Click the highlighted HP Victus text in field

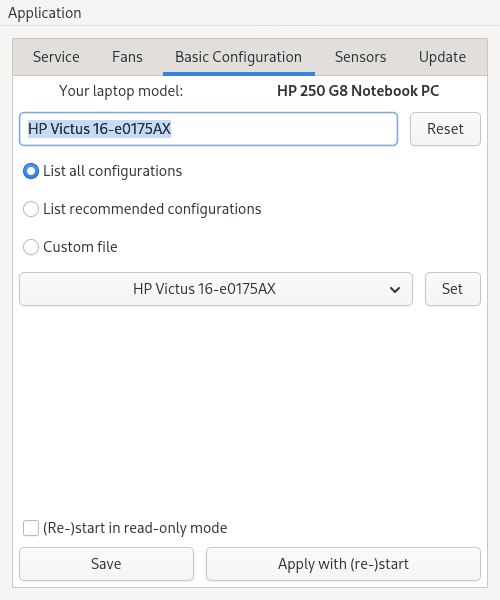[x=99, y=129]
